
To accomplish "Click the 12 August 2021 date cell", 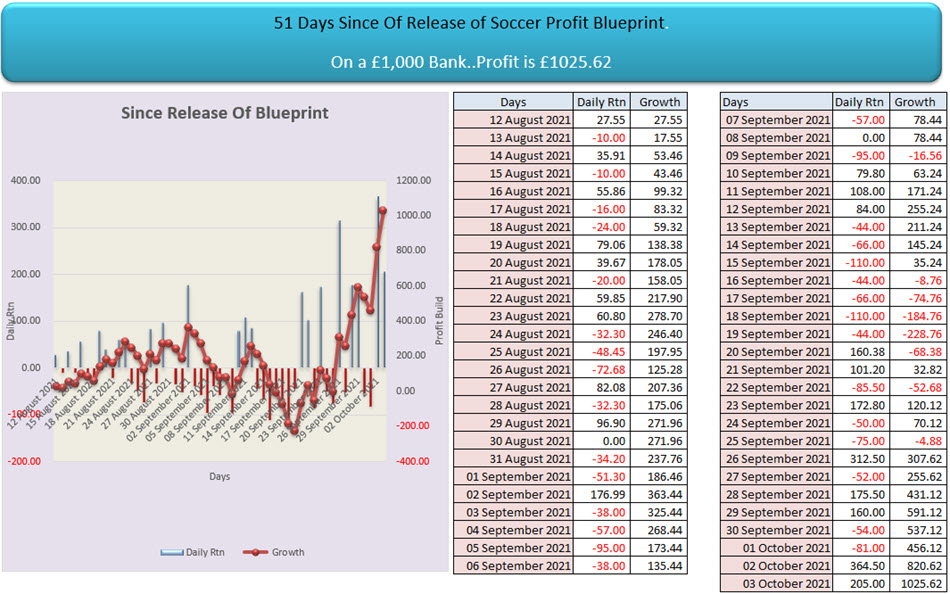I will (x=512, y=119).
